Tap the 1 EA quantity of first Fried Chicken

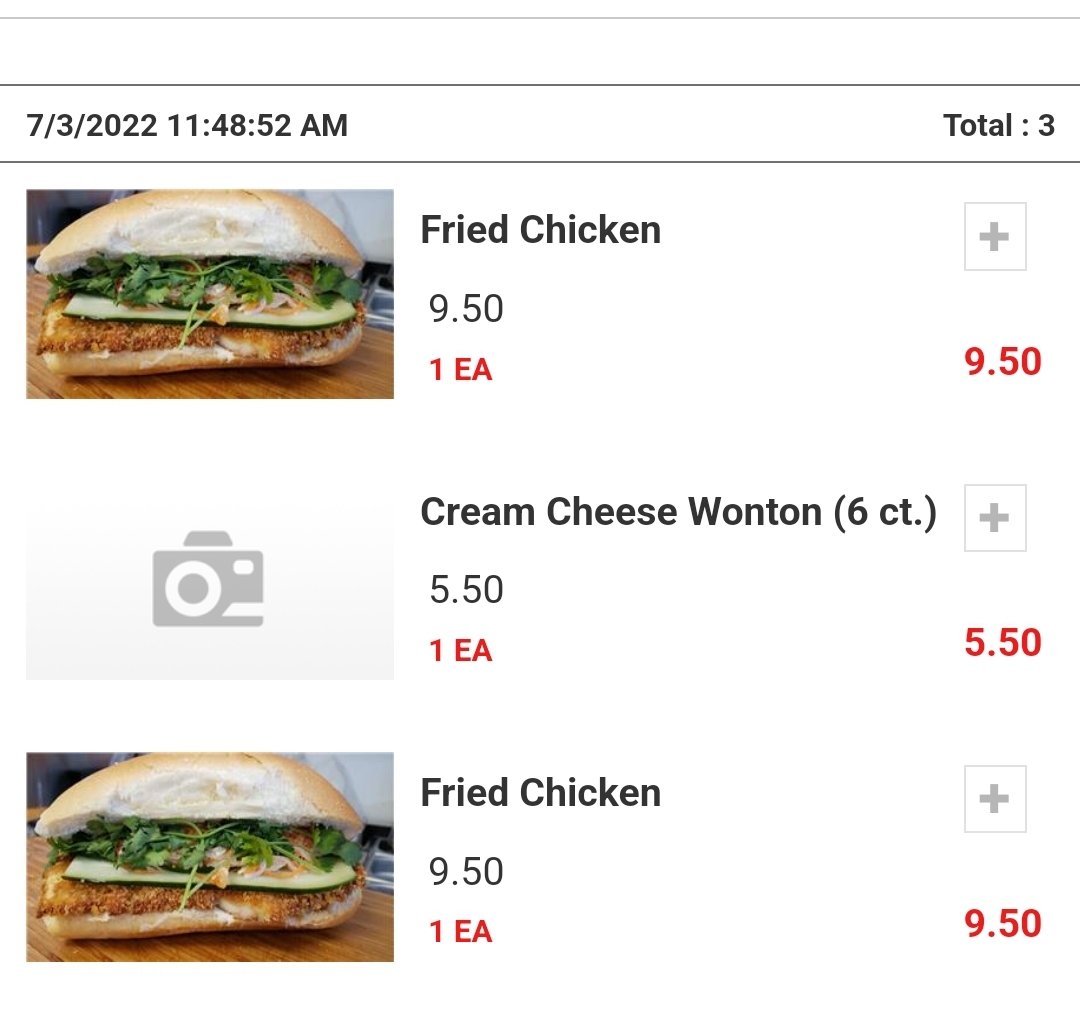click(460, 370)
